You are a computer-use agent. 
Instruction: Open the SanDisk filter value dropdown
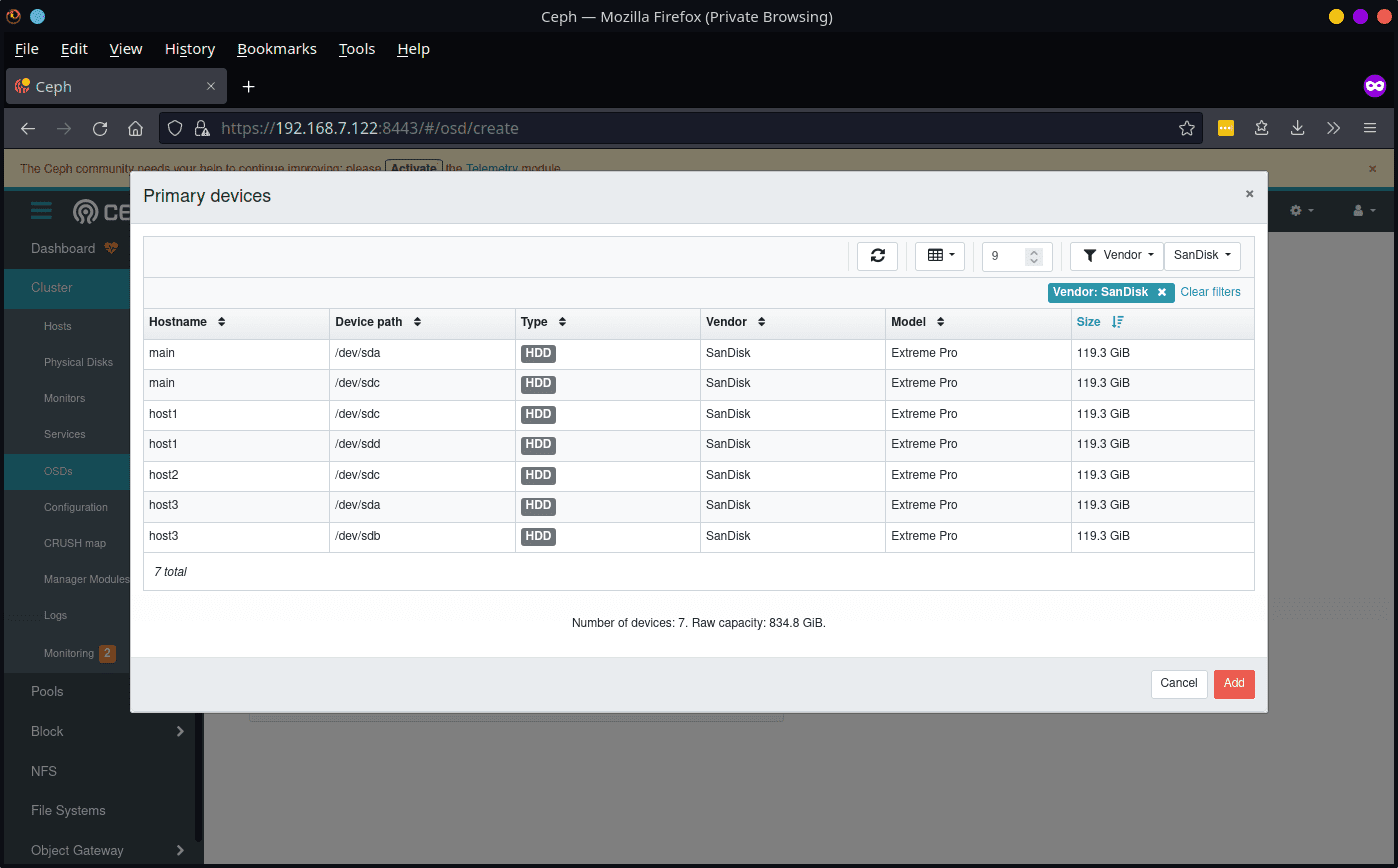(1202, 256)
